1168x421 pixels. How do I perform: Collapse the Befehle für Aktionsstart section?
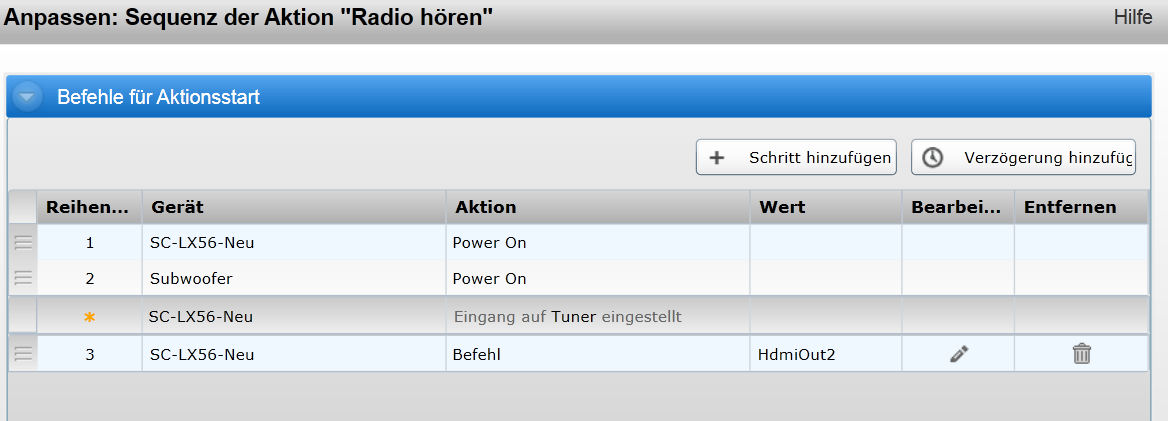click(x=28, y=98)
